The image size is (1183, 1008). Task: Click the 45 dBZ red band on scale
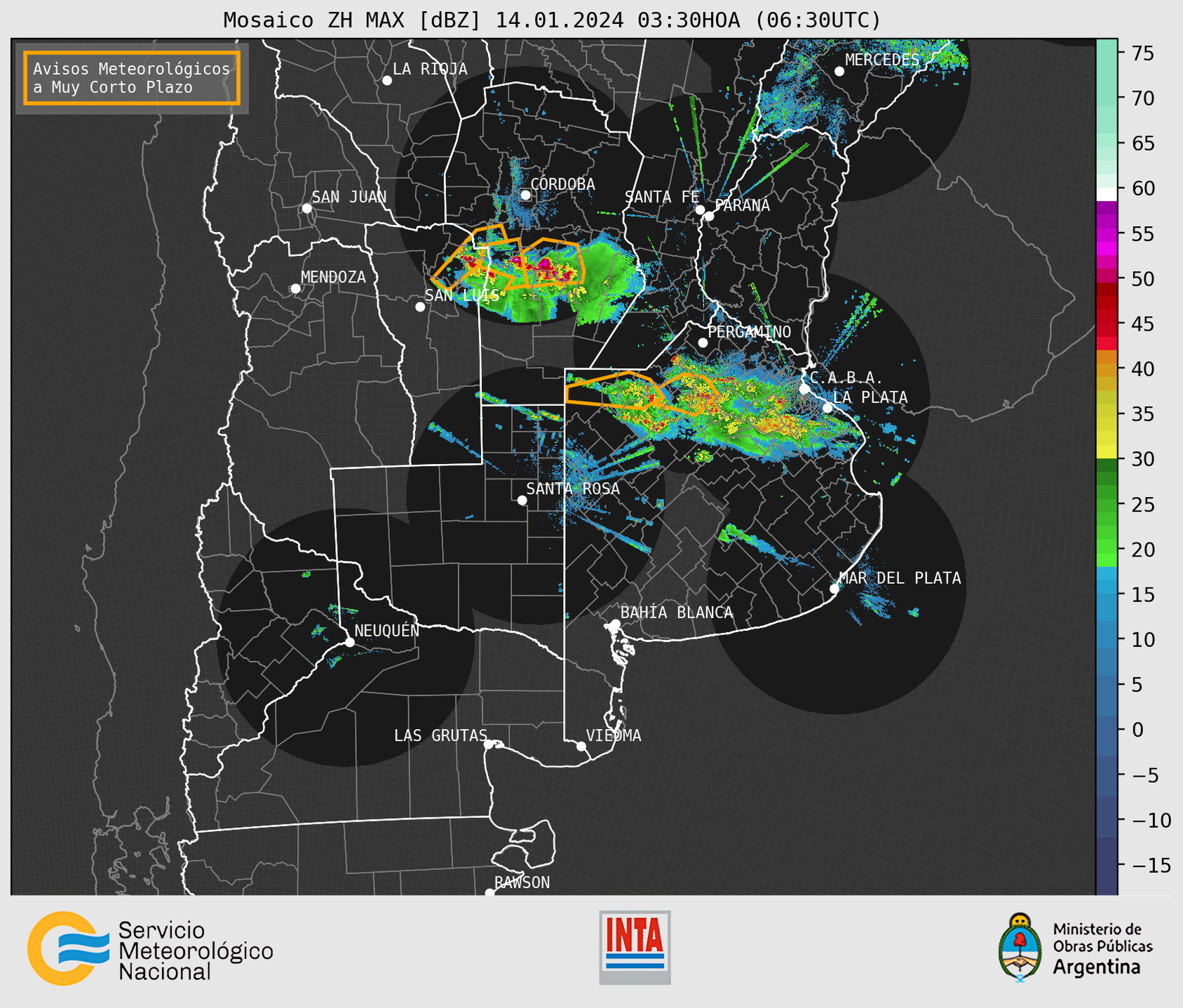click(x=1106, y=324)
